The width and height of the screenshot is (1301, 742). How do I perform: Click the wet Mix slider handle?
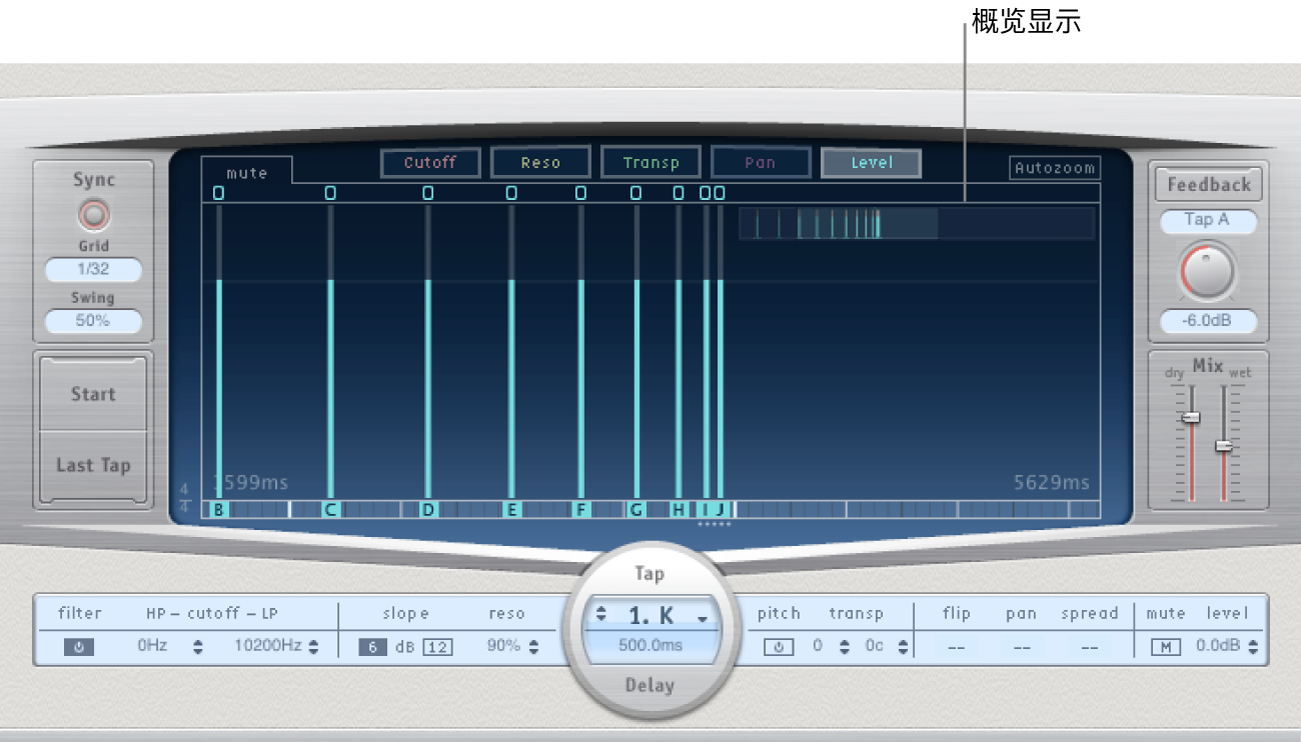pyautogui.click(x=1223, y=446)
